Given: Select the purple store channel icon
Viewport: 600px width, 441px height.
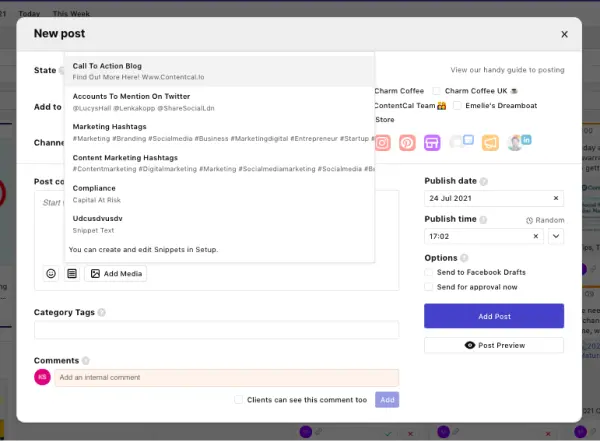Looking at the screenshot, I should (432, 143).
